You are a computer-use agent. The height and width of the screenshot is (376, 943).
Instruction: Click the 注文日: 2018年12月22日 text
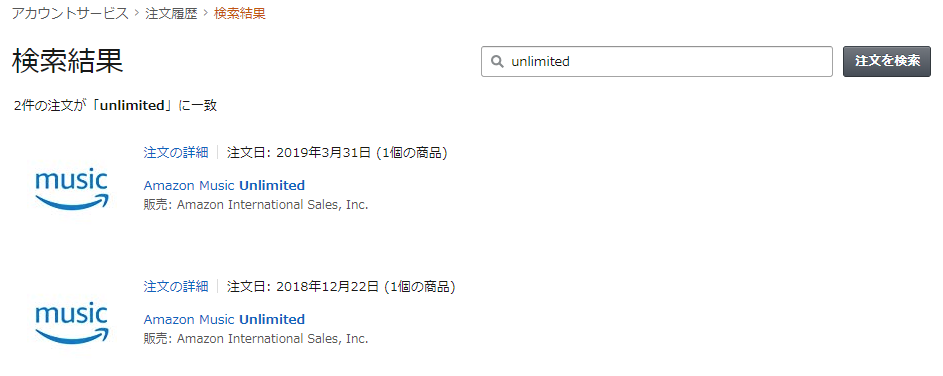coord(303,287)
